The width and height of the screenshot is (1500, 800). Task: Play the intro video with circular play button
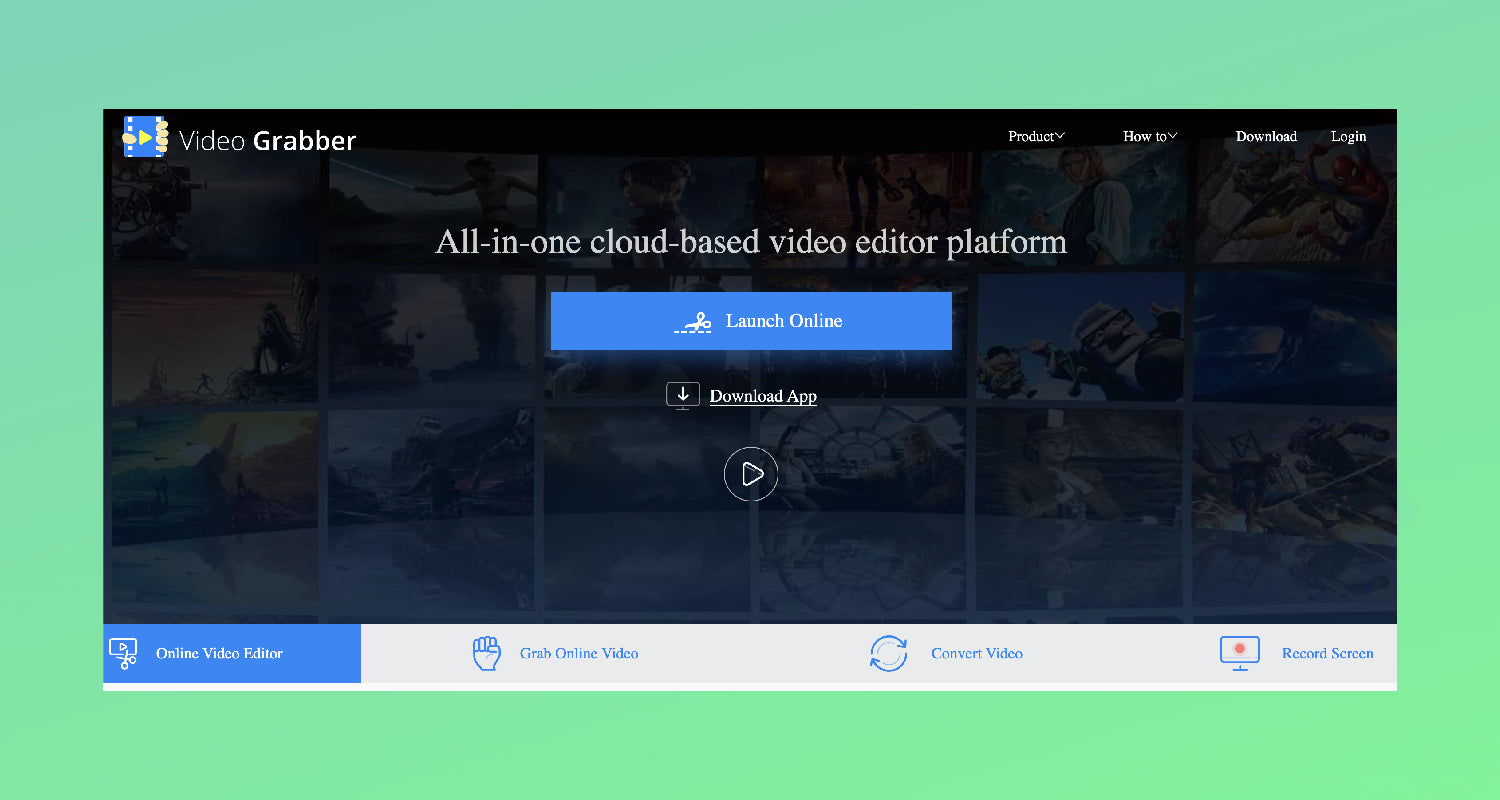coord(751,474)
